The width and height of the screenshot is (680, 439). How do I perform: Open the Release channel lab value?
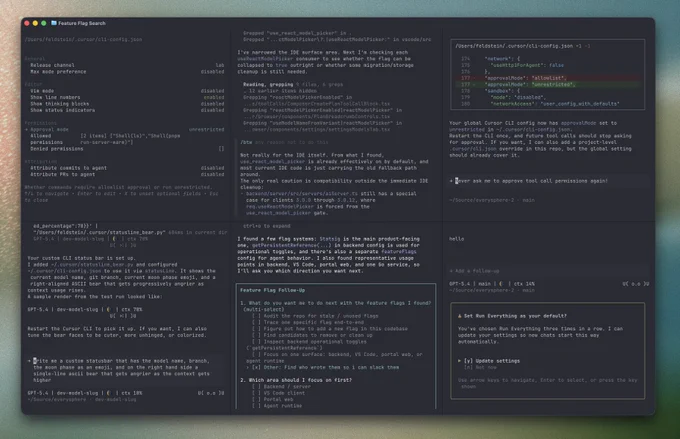pyautogui.click(x=220, y=65)
